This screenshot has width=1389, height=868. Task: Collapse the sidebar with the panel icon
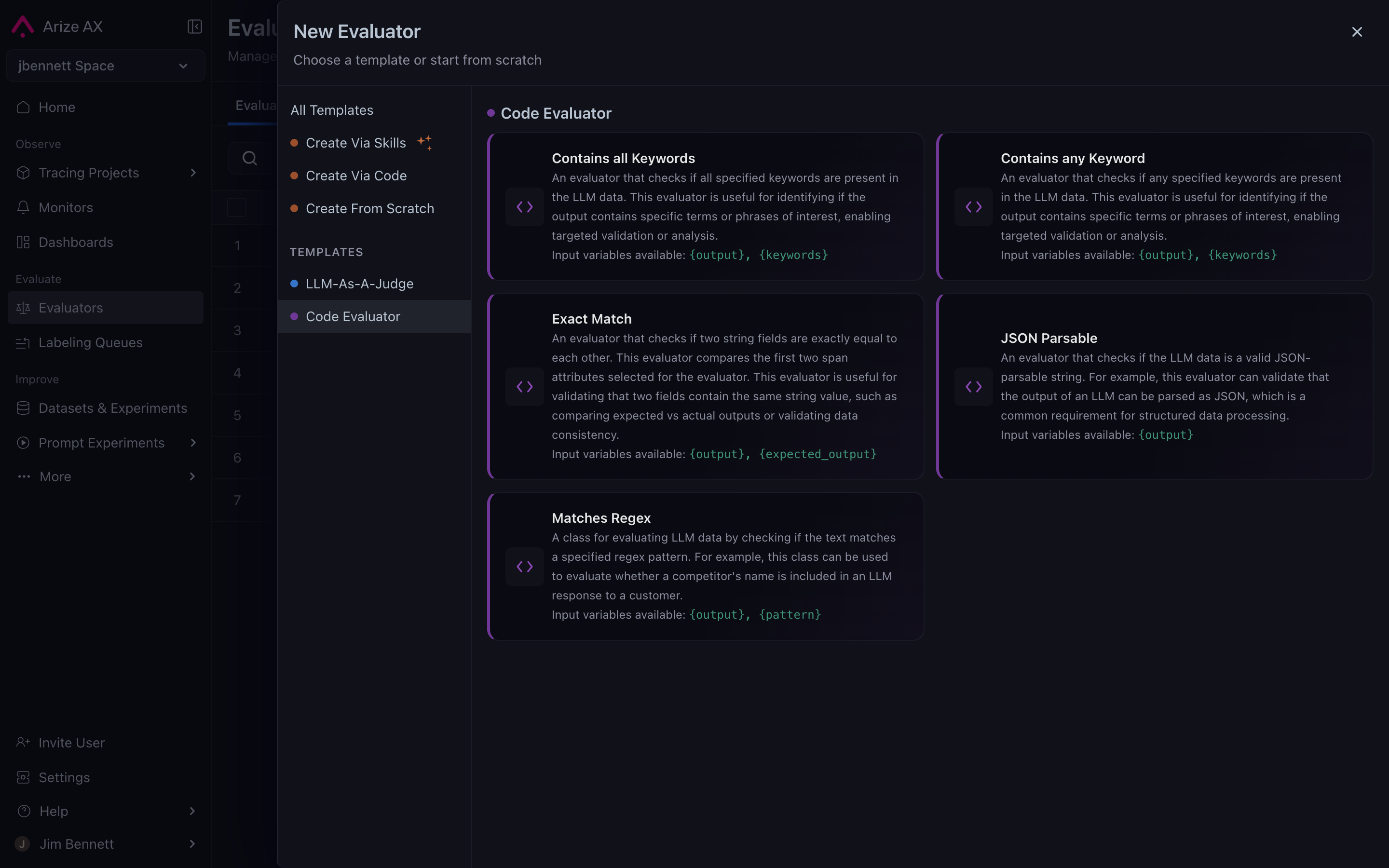coord(194,27)
